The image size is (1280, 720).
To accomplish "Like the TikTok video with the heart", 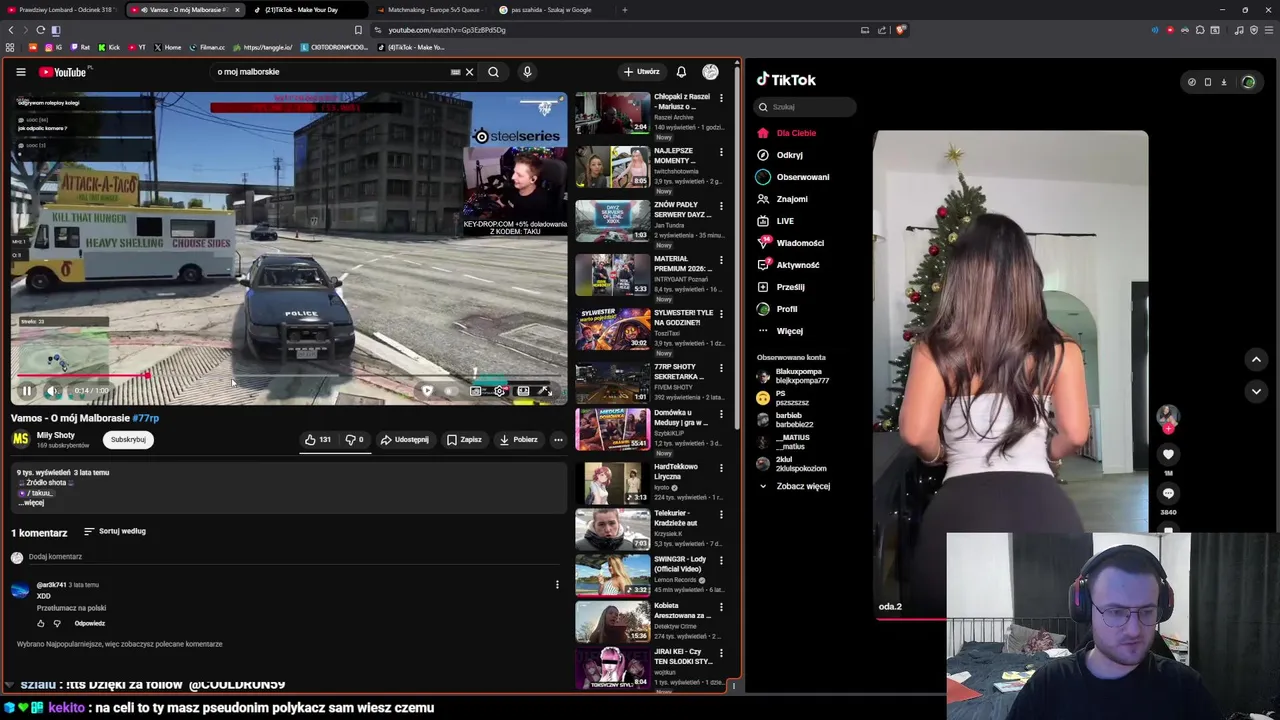I will click(x=1168, y=454).
